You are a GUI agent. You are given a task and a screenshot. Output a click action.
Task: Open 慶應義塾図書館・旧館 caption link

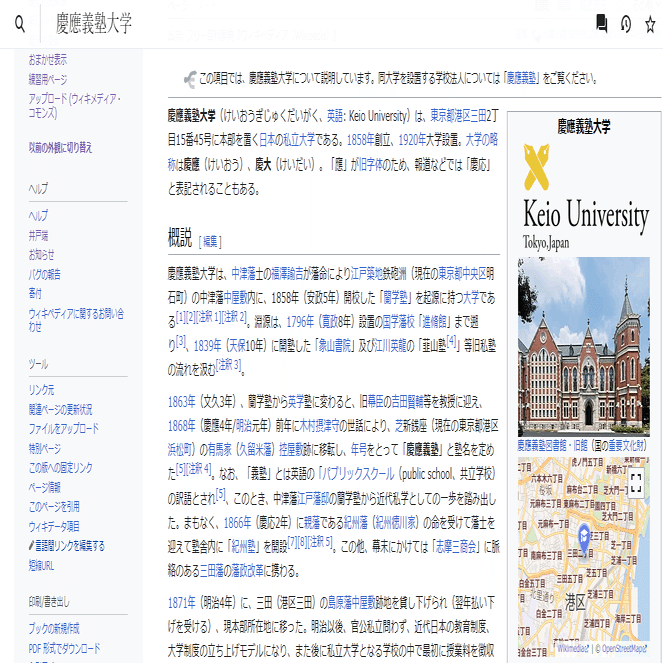[553, 445]
